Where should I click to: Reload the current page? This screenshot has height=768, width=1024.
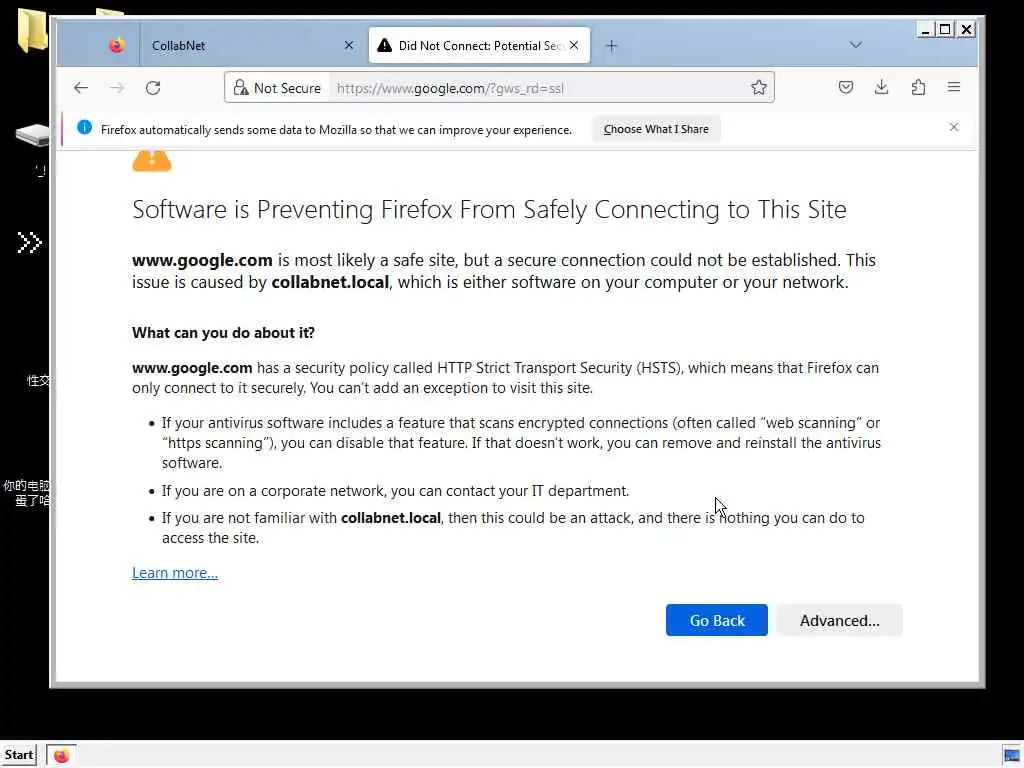(153, 88)
